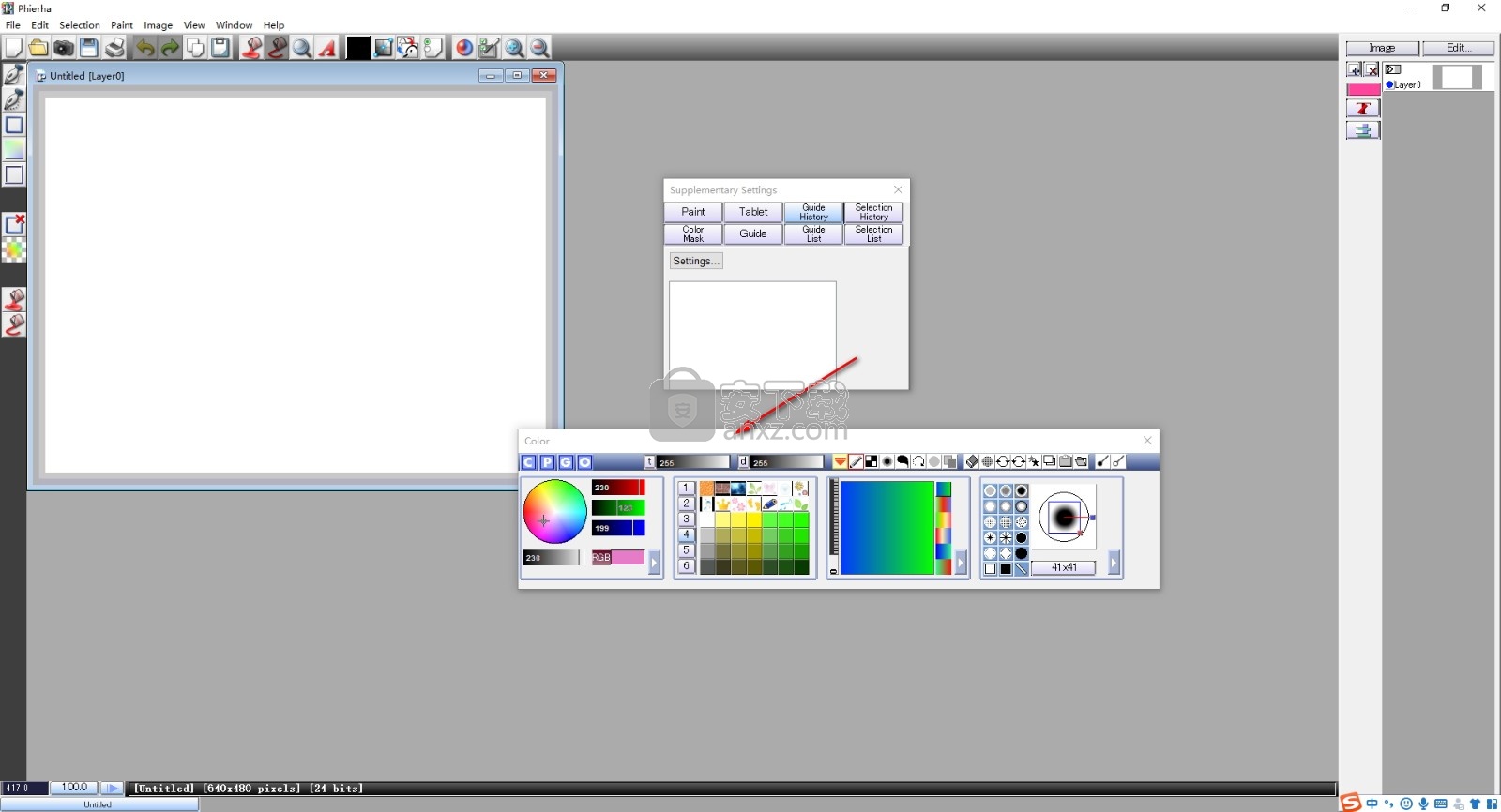Screen dimensions: 1501x812
Task: Switch to the Tablet tab in Supplementary Settings
Action: click(753, 212)
